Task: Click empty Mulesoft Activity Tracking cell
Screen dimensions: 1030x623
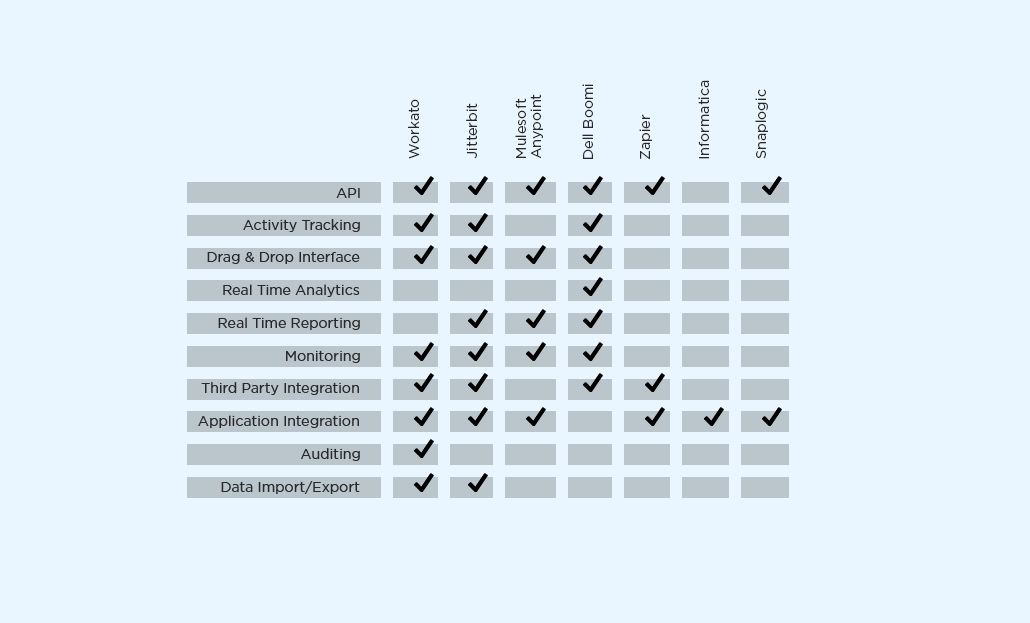Action: point(530,225)
